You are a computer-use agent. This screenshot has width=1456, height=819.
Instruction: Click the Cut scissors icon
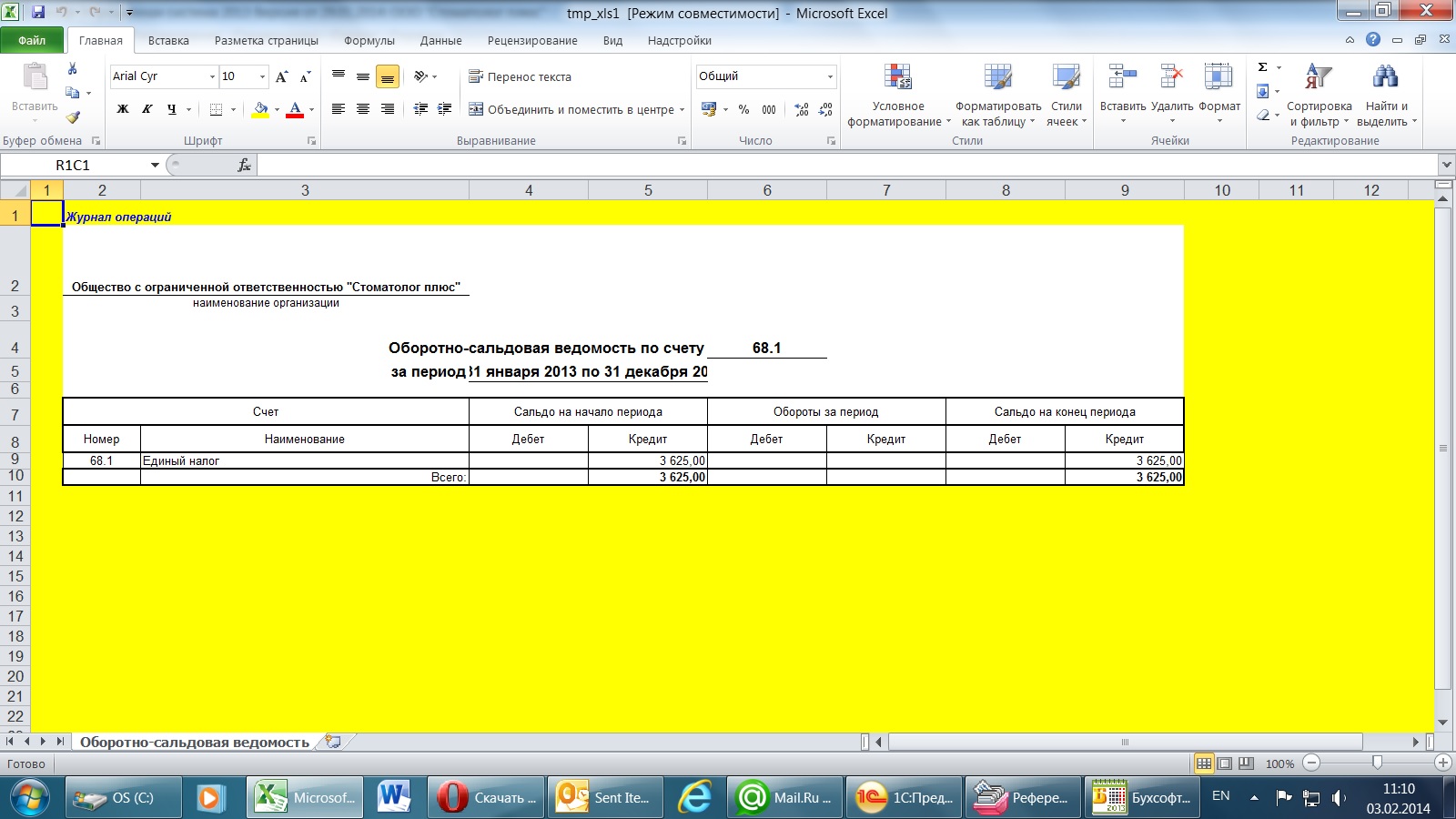pos(73,69)
